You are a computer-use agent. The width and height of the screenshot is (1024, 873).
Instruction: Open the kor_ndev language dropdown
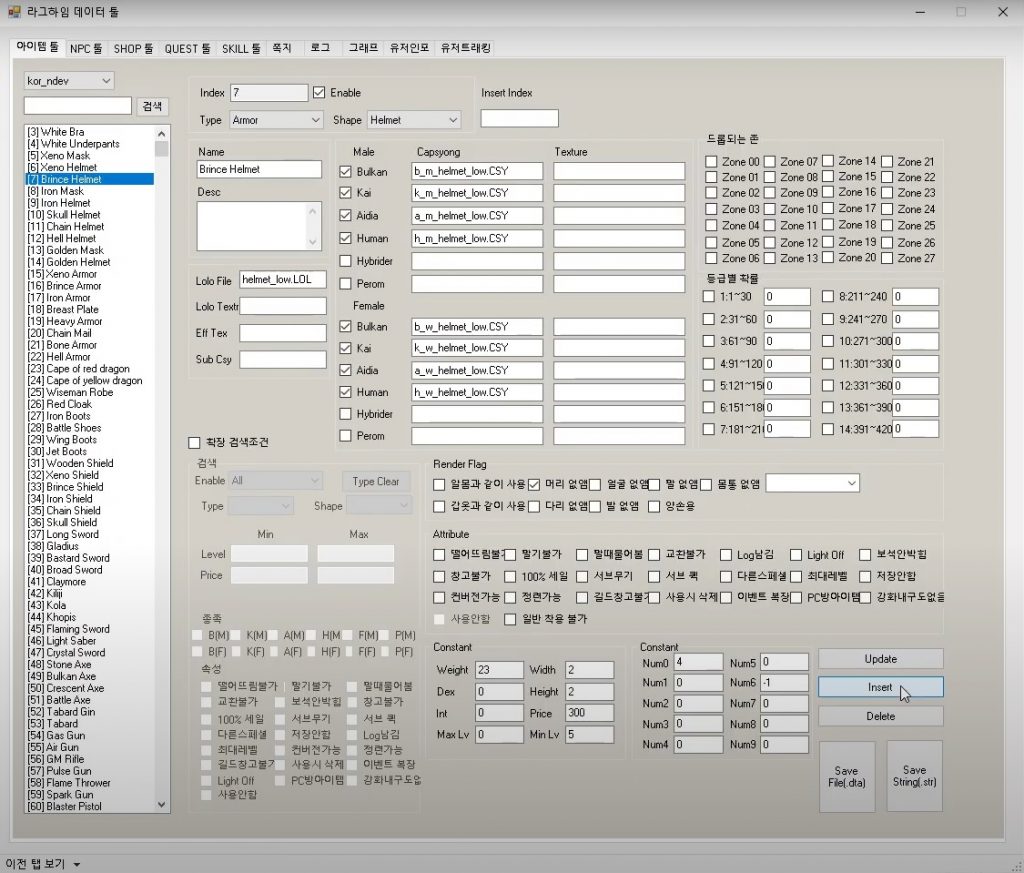(x=69, y=80)
